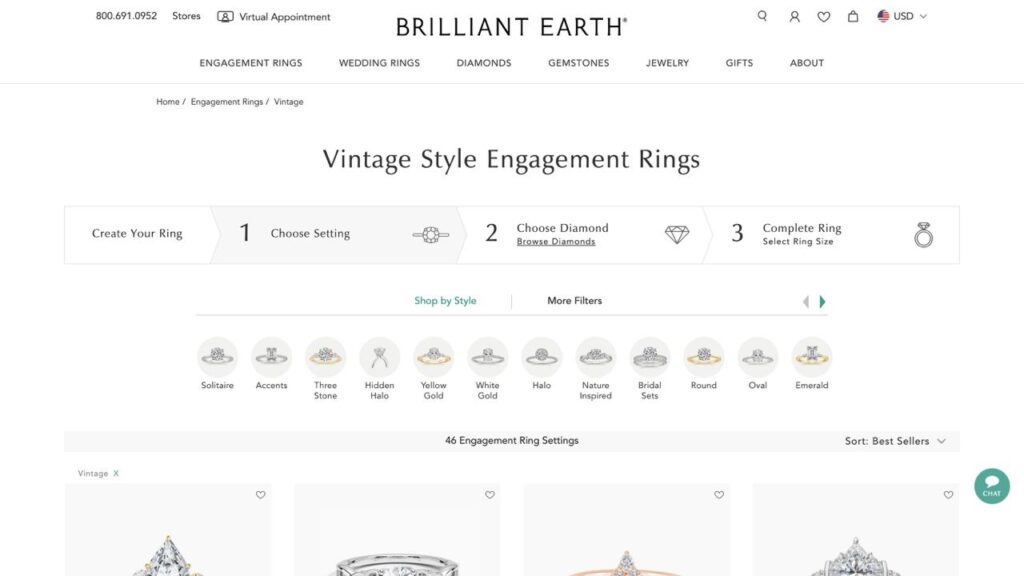Viewport: 1024px width, 576px height.
Task: Click the 'Select Ring Size' text
Action: (797, 242)
